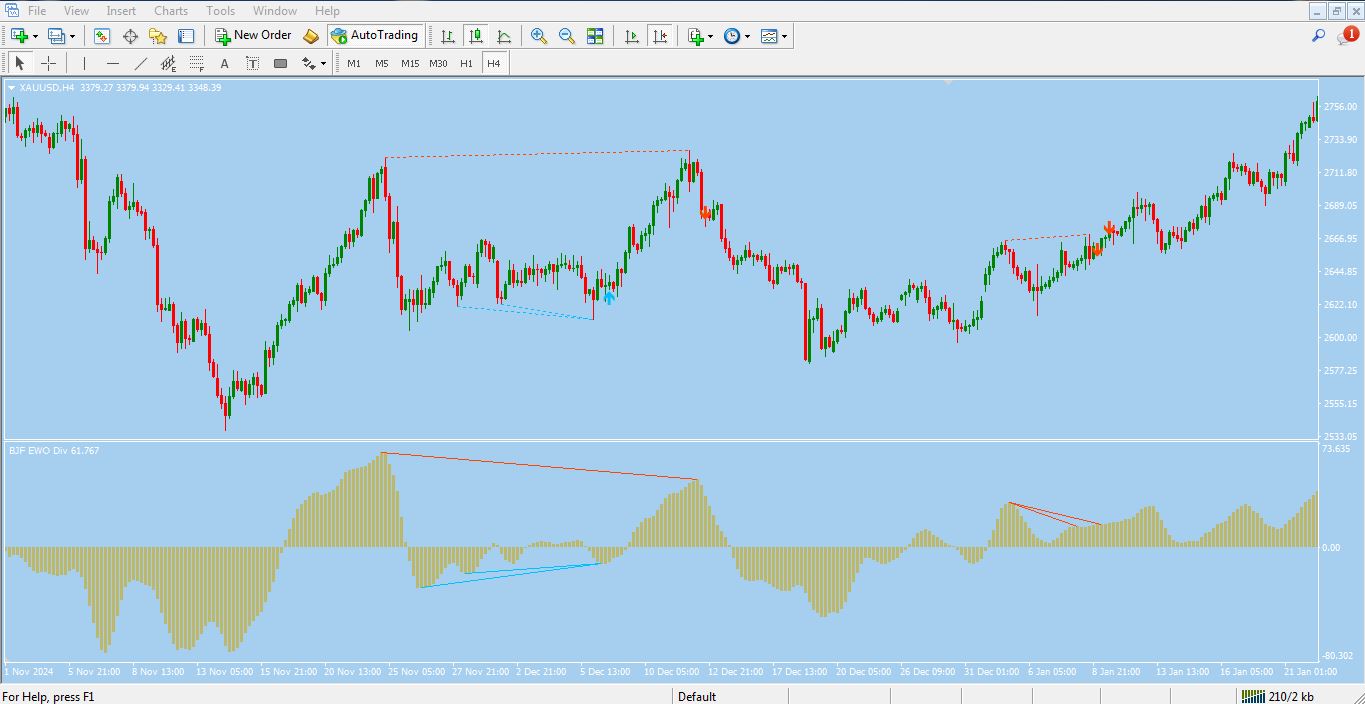The width and height of the screenshot is (1365, 704).
Task: Open the Charts menu
Action: point(170,10)
